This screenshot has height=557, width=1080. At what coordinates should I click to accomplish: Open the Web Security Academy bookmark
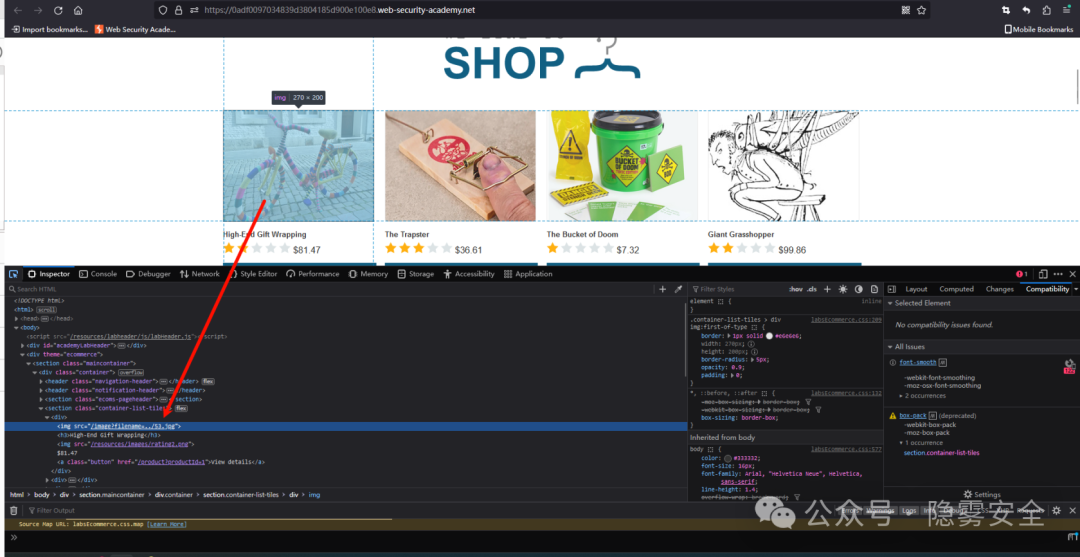tap(135, 29)
